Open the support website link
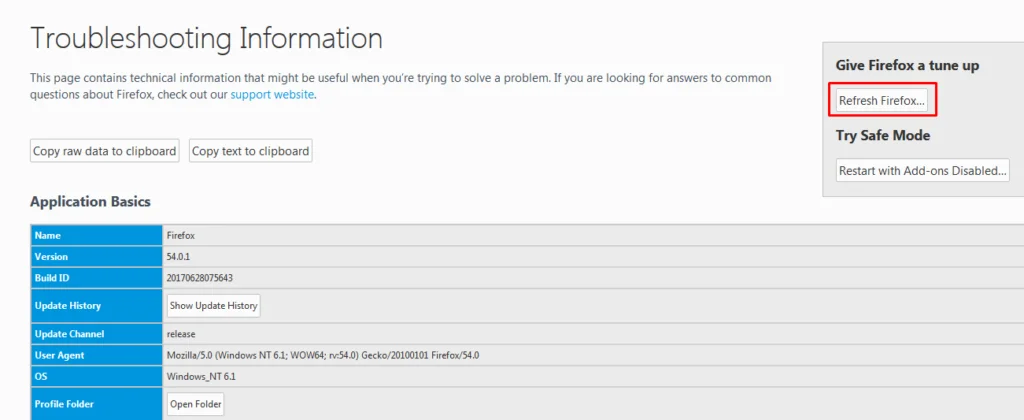The height and width of the screenshot is (420, 1024). [x=272, y=94]
